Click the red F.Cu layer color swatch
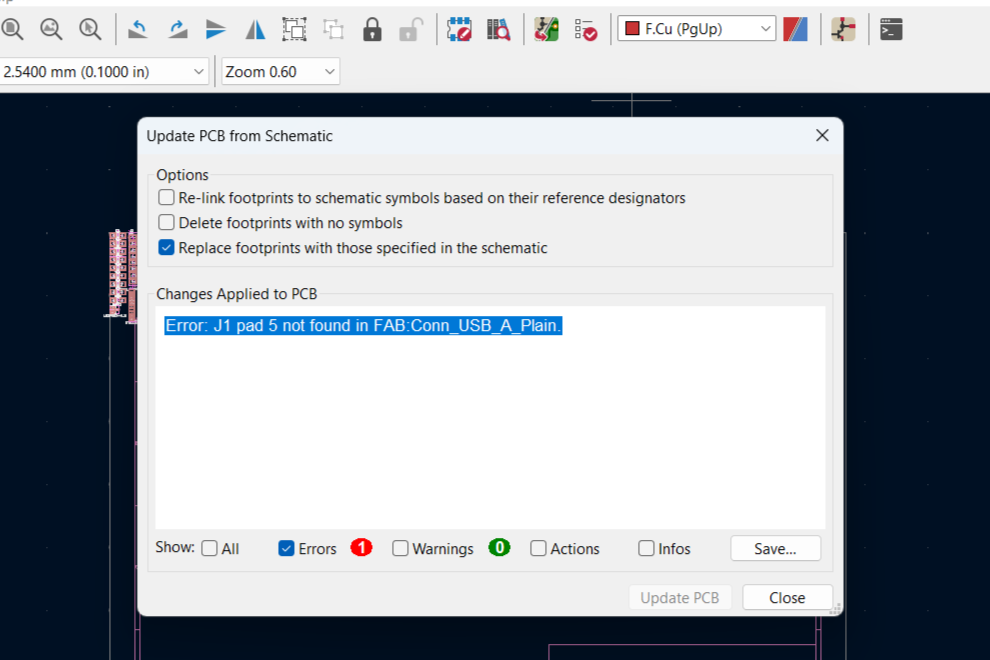The width and height of the screenshot is (990, 660). pyautogui.click(x=632, y=28)
